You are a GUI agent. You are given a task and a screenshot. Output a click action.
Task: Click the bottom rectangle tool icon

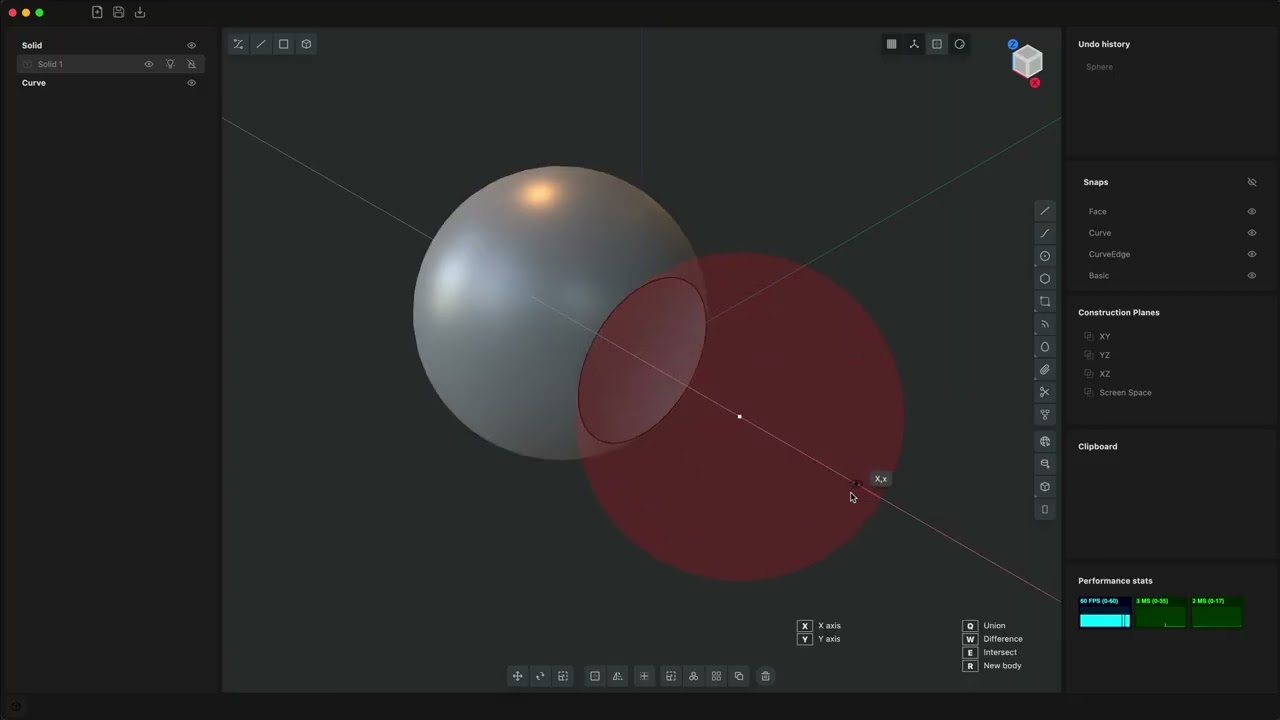click(1045, 509)
